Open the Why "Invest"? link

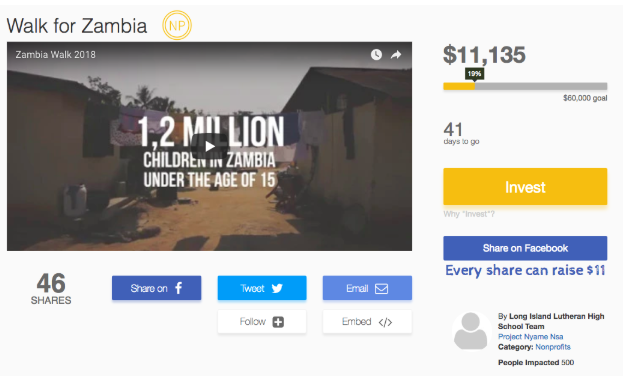click(x=469, y=214)
